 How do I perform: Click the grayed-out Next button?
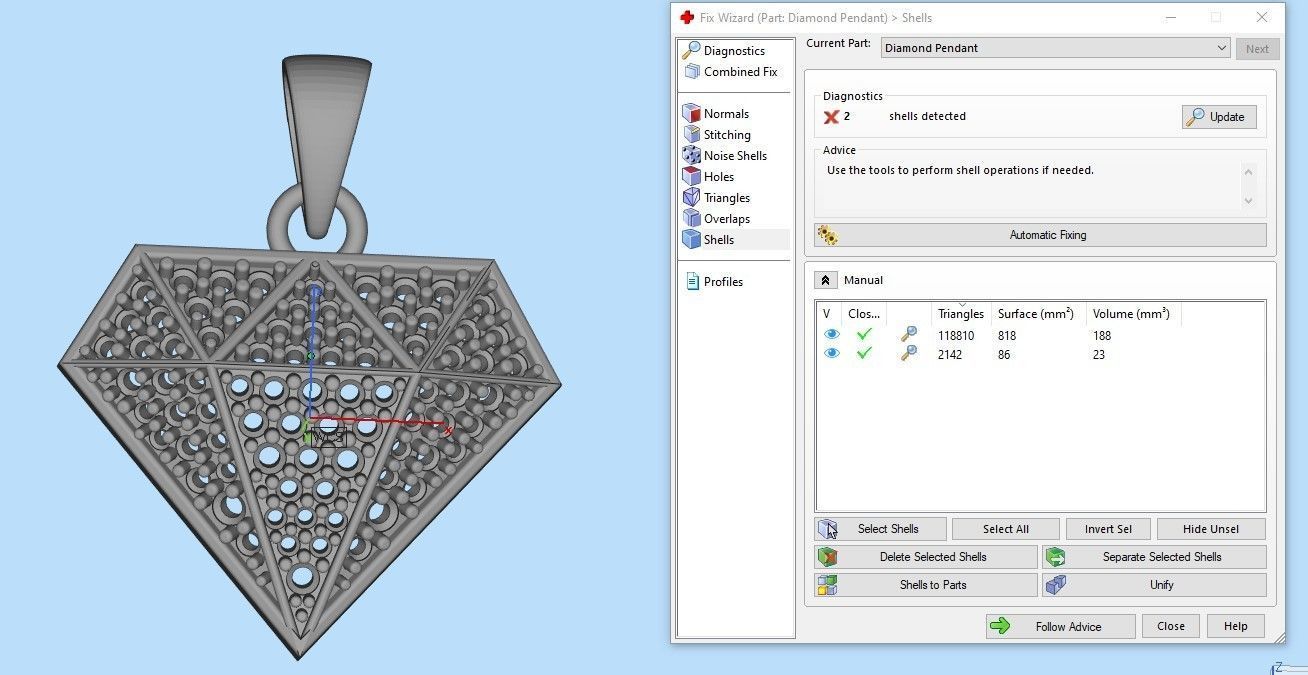point(1257,48)
